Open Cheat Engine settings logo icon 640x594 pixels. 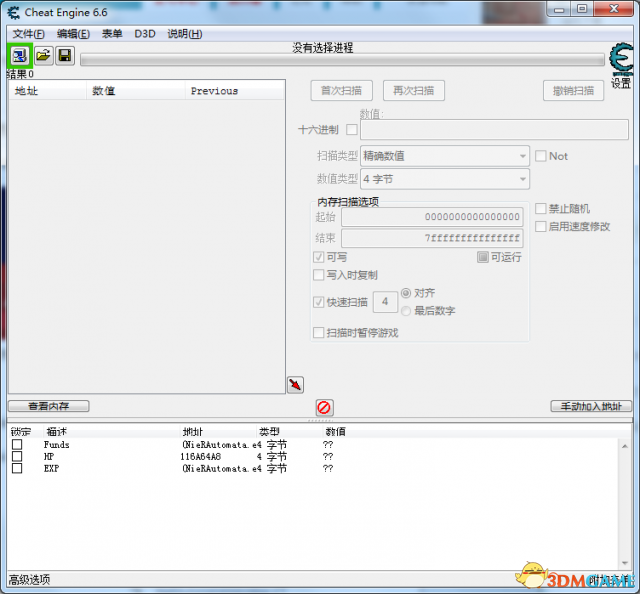coord(621,60)
